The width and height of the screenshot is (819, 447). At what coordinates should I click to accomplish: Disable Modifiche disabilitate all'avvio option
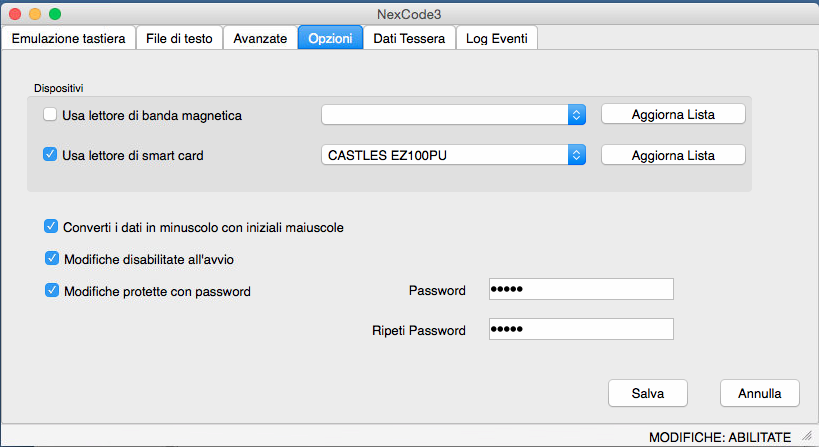click(51, 259)
